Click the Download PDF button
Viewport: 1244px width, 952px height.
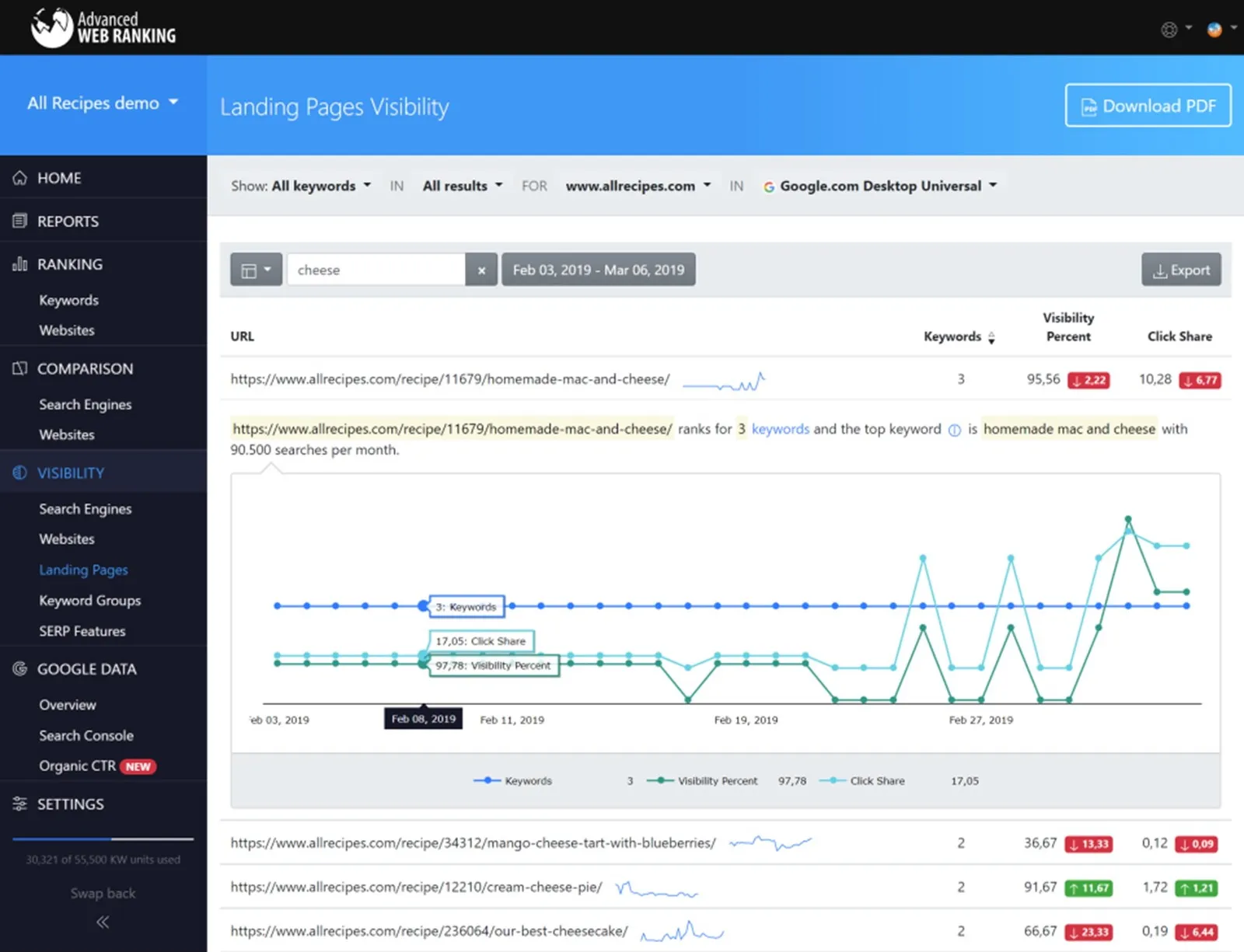(1148, 106)
